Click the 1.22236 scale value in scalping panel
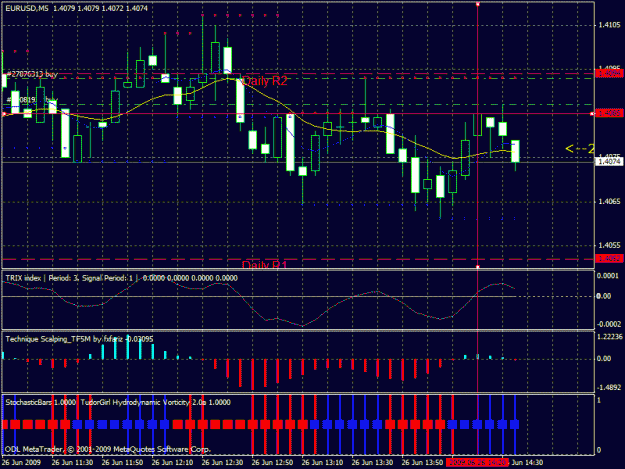 tap(609, 337)
